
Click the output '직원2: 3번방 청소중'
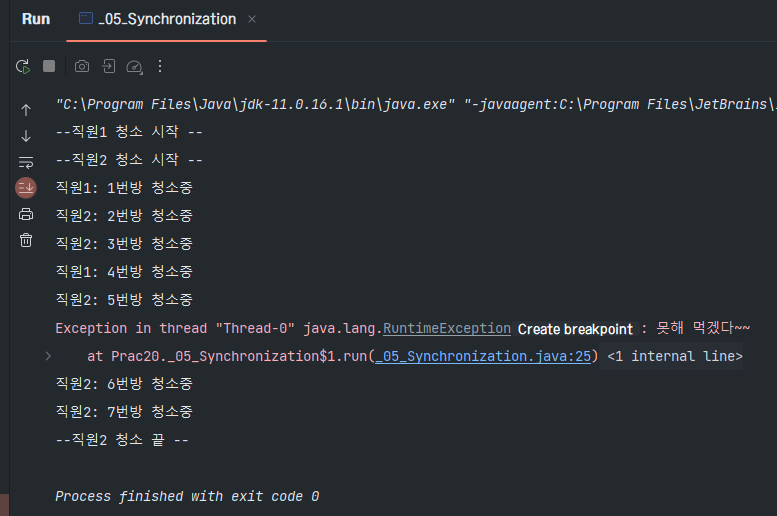click(124, 244)
